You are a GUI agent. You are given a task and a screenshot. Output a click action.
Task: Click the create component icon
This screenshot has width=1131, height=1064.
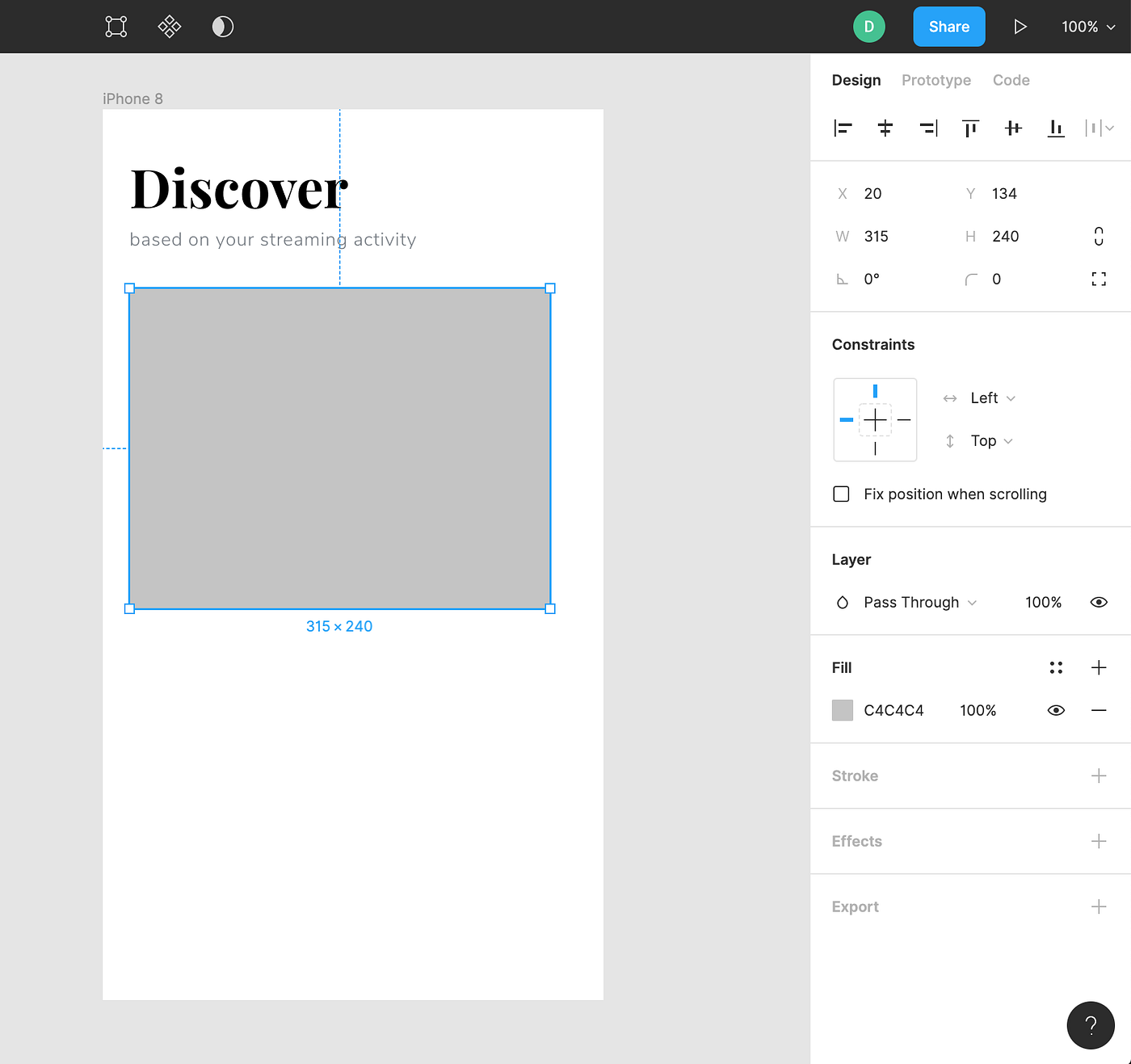[170, 27]
